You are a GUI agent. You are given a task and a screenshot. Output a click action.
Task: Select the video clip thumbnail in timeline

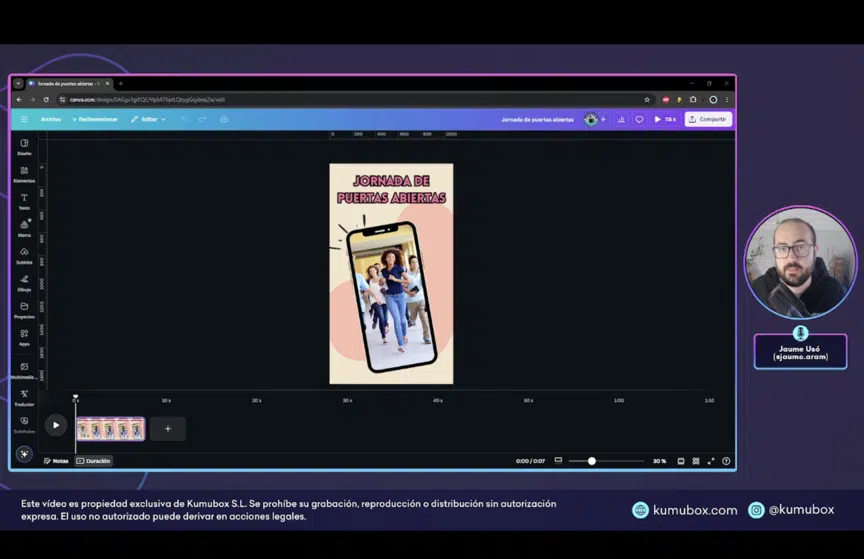[x=110, y=429]
